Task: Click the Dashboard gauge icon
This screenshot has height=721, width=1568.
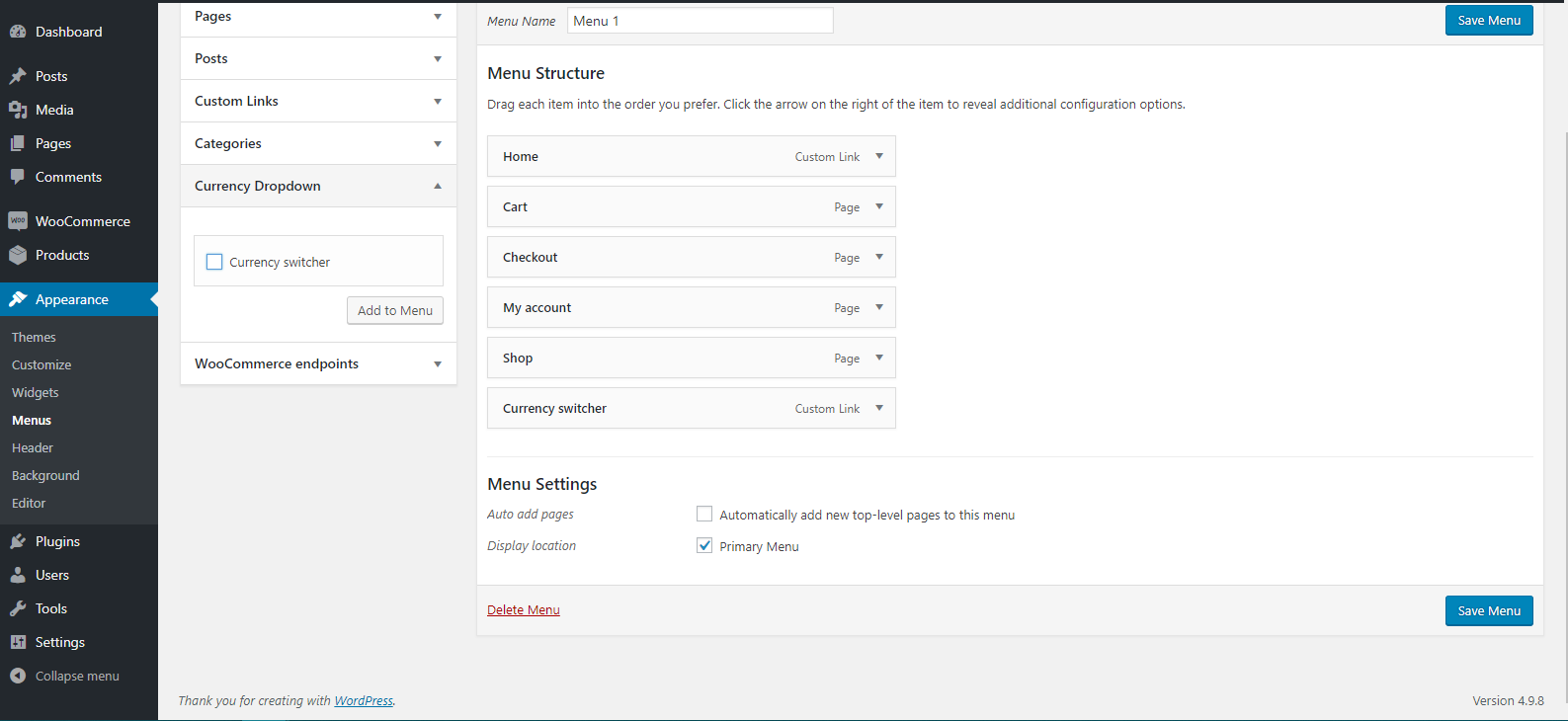Action: (18, 32)
